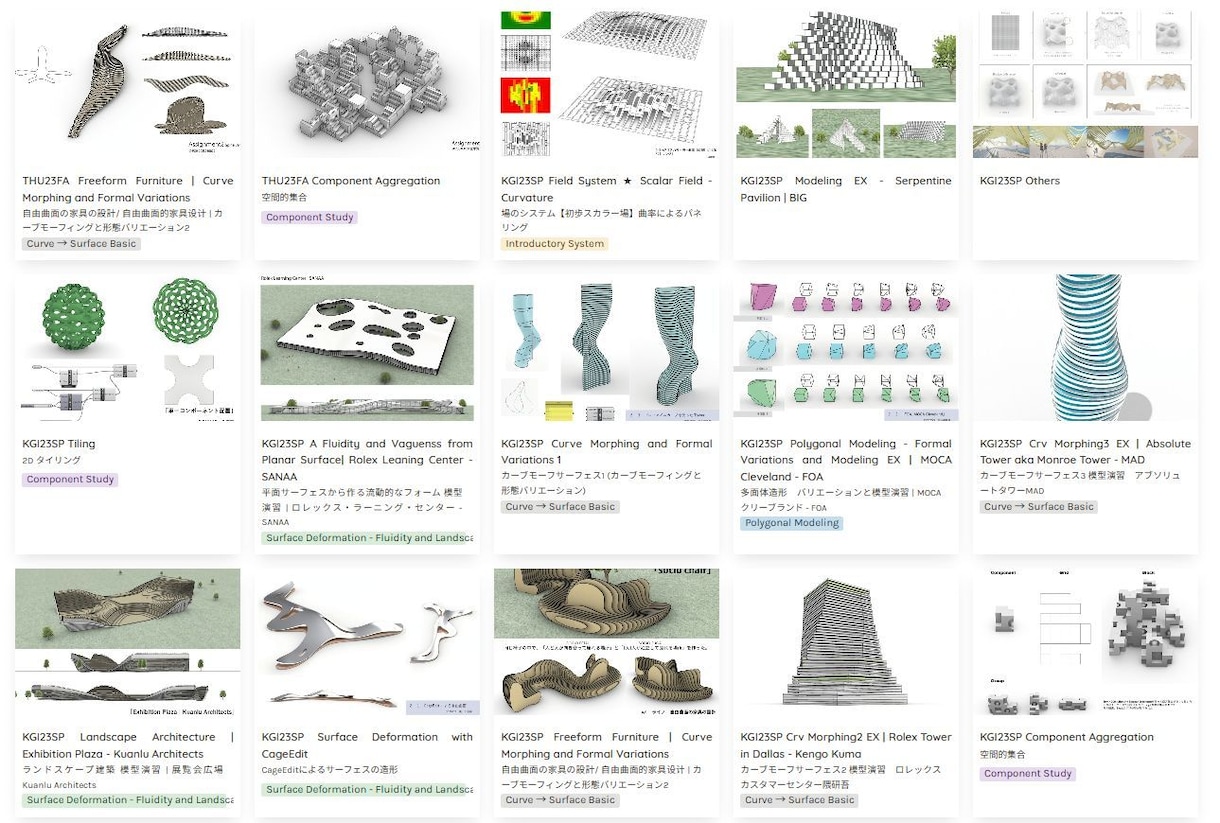Open the KGI23SP Tiling thumbnail image
The width and height of the screenshot is (1220, 823).
tap(127, 349)
